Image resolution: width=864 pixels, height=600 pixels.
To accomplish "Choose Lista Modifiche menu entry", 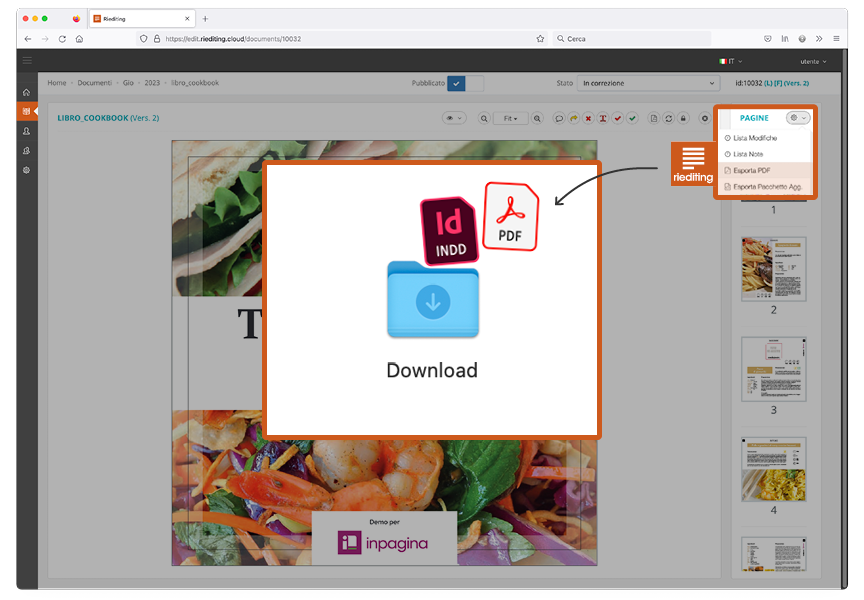I will pos(754,137).
